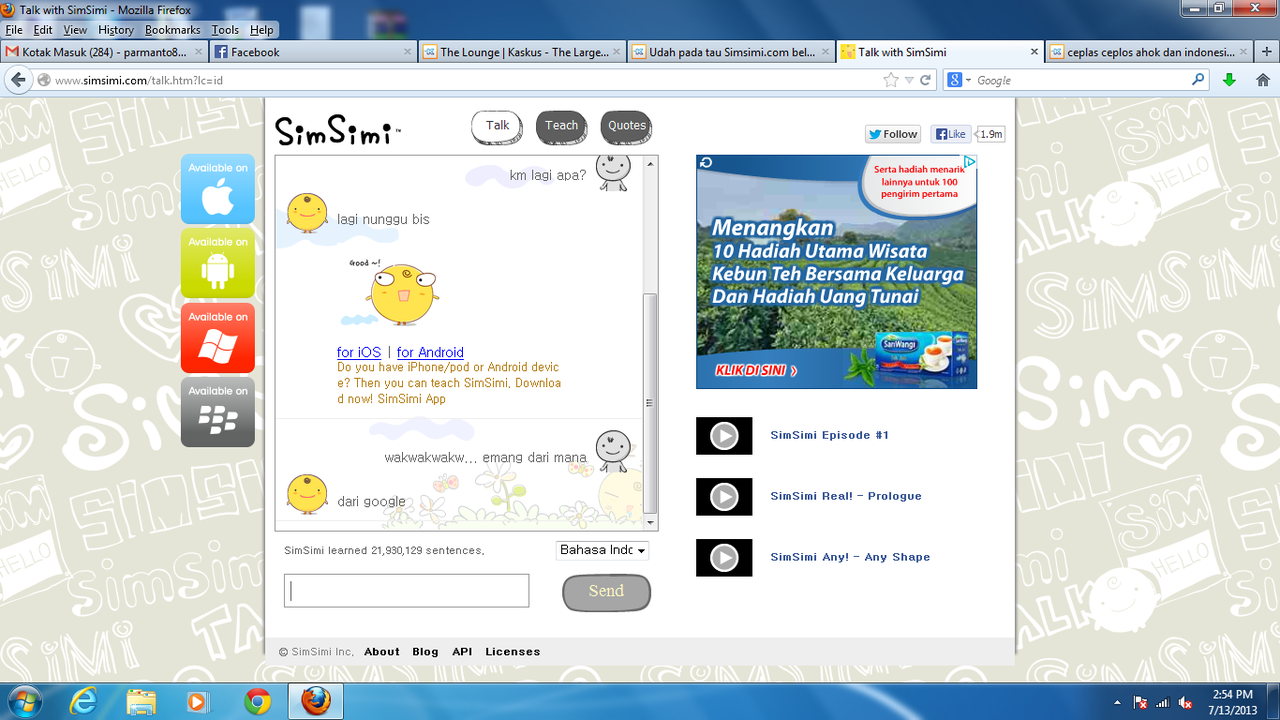The width and height of the screenshot is (1280, 720).
Task: Click the Quotes button
Action: point(626,126)
